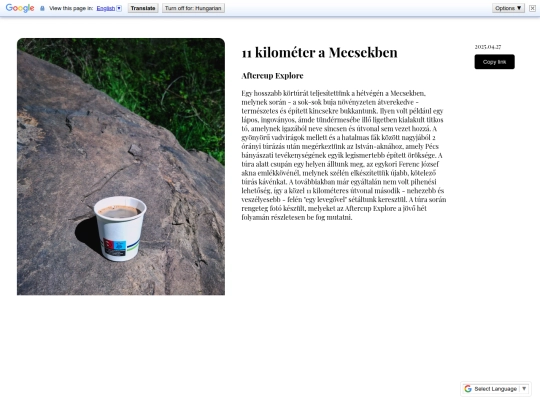Click the Google logo in translate bar

(x=20, y=8)
